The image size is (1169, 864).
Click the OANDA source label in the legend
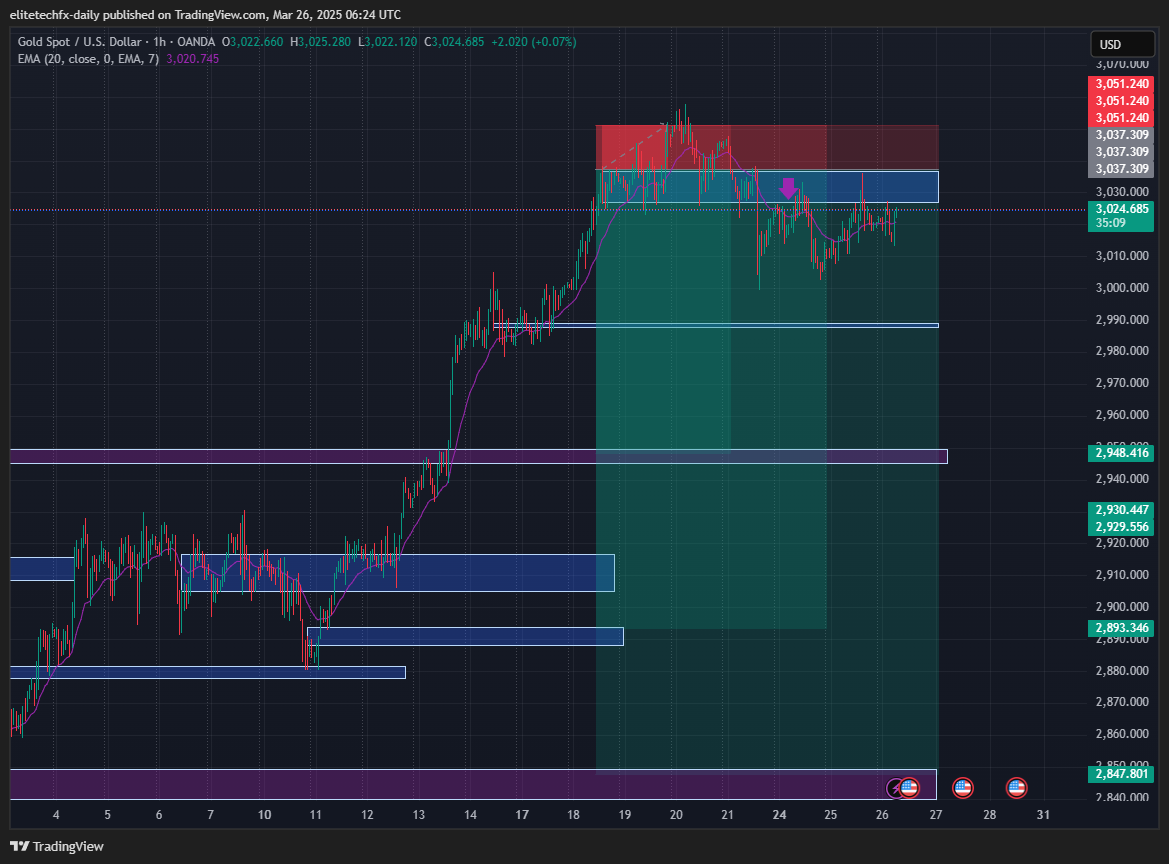[196, 42]
